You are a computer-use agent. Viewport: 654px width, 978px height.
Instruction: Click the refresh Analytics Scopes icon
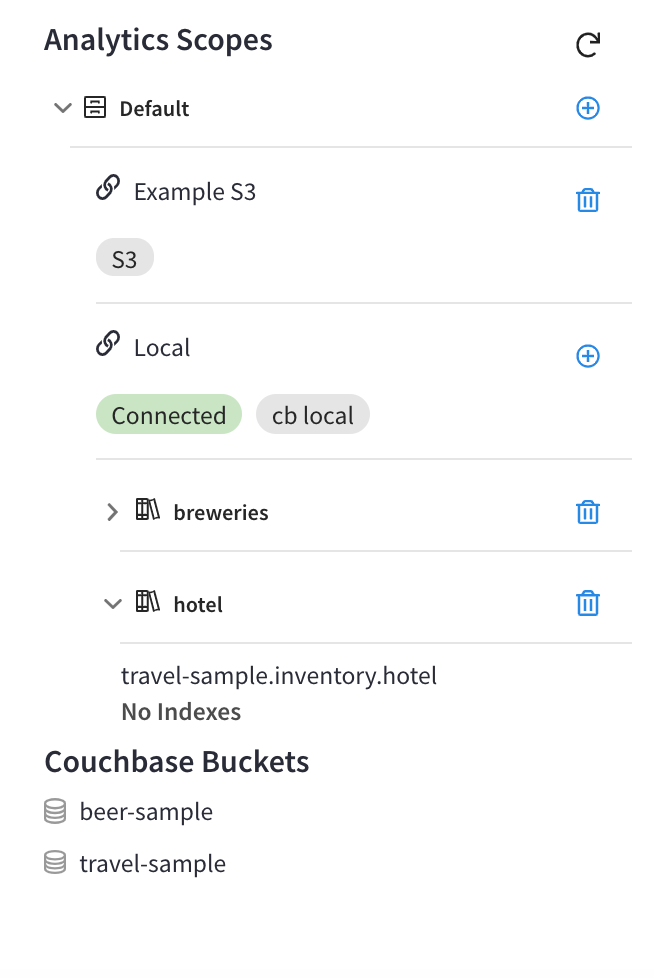pos(588,44)
